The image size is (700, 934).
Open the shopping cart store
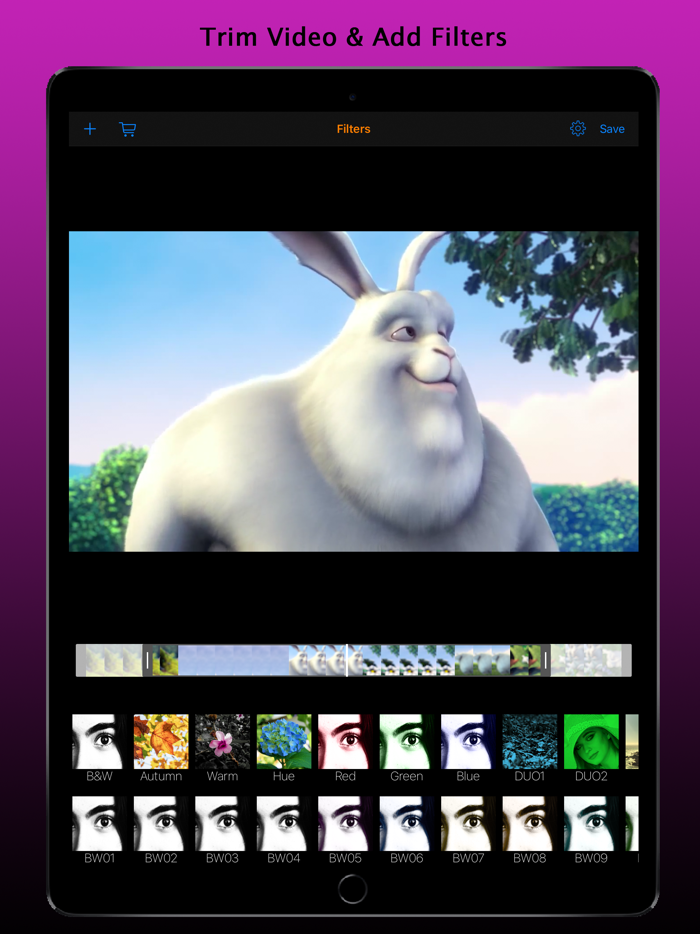(127, 129)
